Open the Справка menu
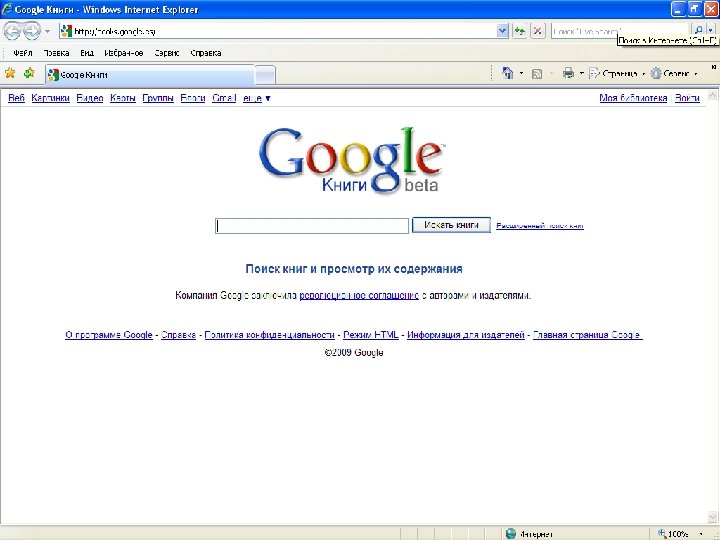 click(206, 53)
